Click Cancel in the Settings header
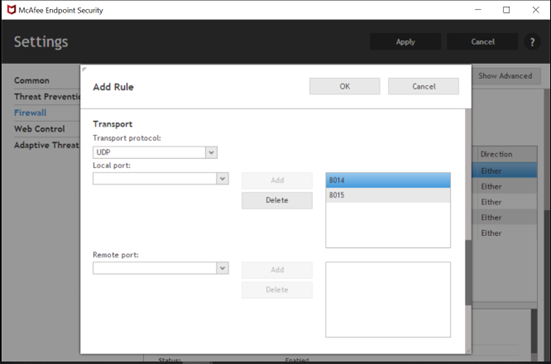 click(482, 42)
